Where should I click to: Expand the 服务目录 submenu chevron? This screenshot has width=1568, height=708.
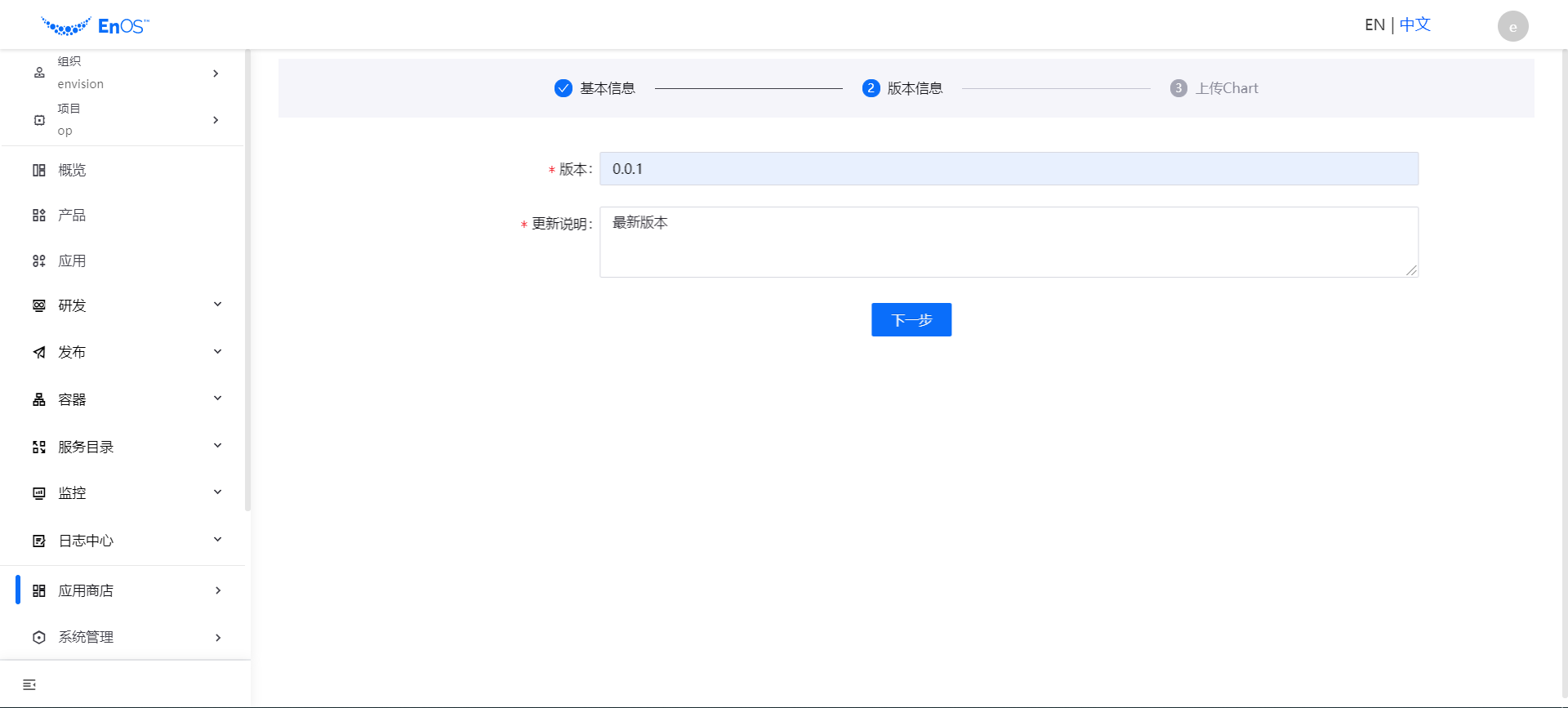tap(217, 446)
